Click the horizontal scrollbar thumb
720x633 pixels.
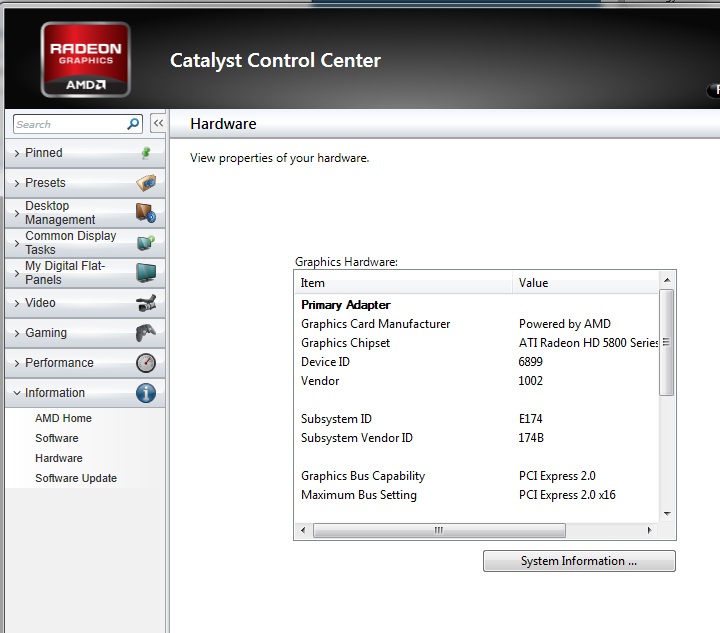click(439, 530)
